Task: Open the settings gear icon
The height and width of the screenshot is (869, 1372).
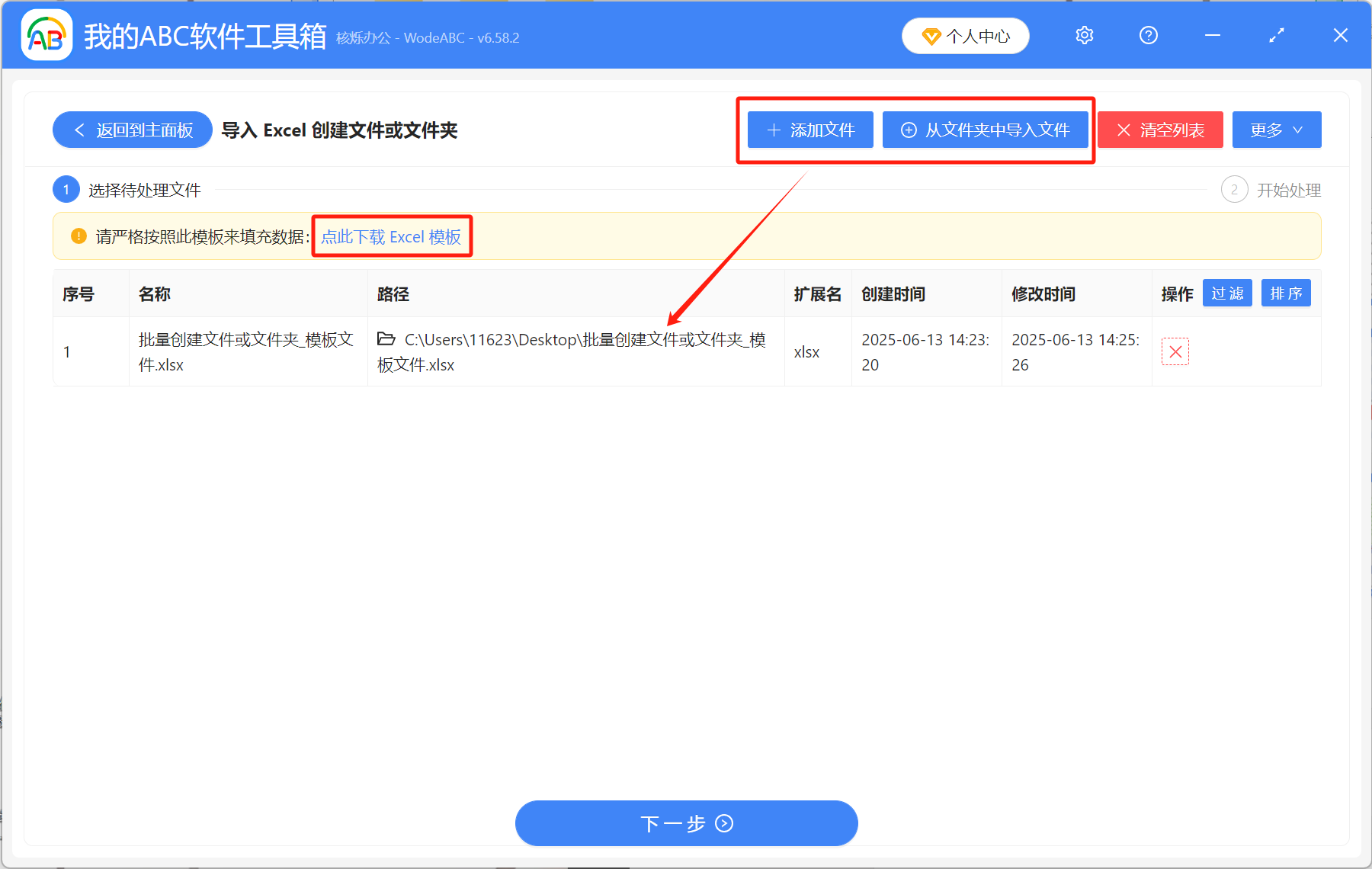Action: [x=1084, y=35]
